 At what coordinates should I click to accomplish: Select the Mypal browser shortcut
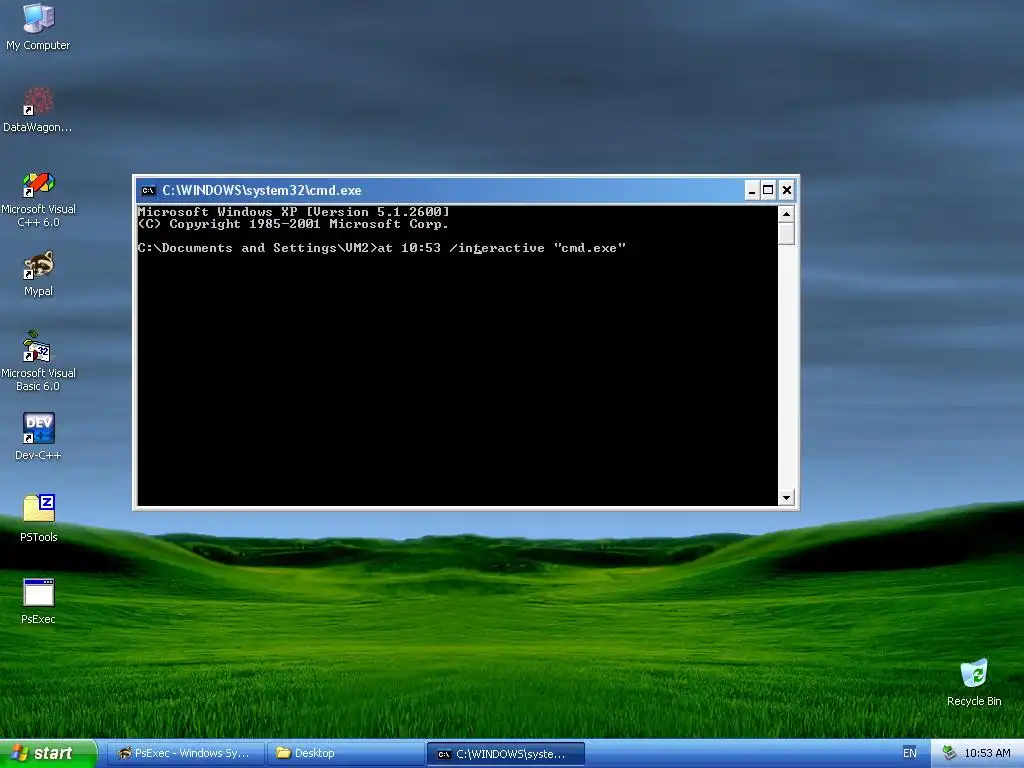click(x=38, y=274)
